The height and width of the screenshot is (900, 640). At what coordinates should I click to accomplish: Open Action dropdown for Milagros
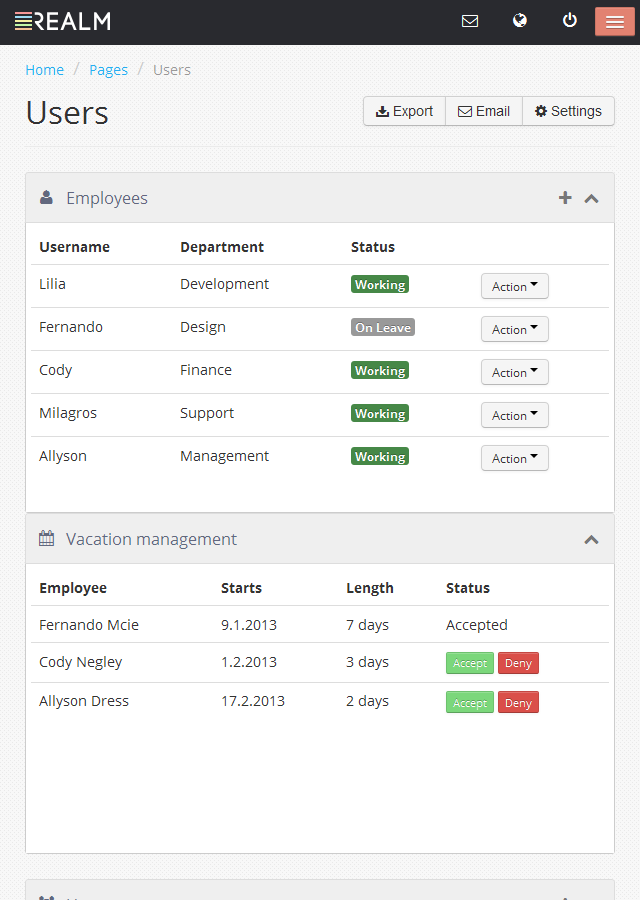[x=515, y=415]
